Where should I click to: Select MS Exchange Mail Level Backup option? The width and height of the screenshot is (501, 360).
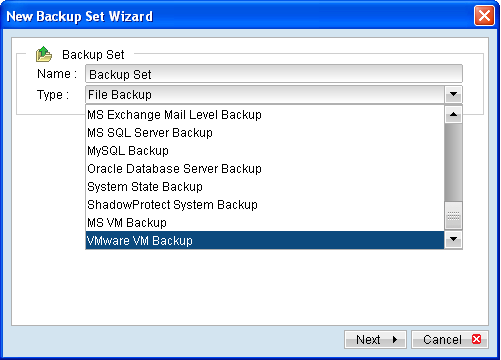pos(265,115)
